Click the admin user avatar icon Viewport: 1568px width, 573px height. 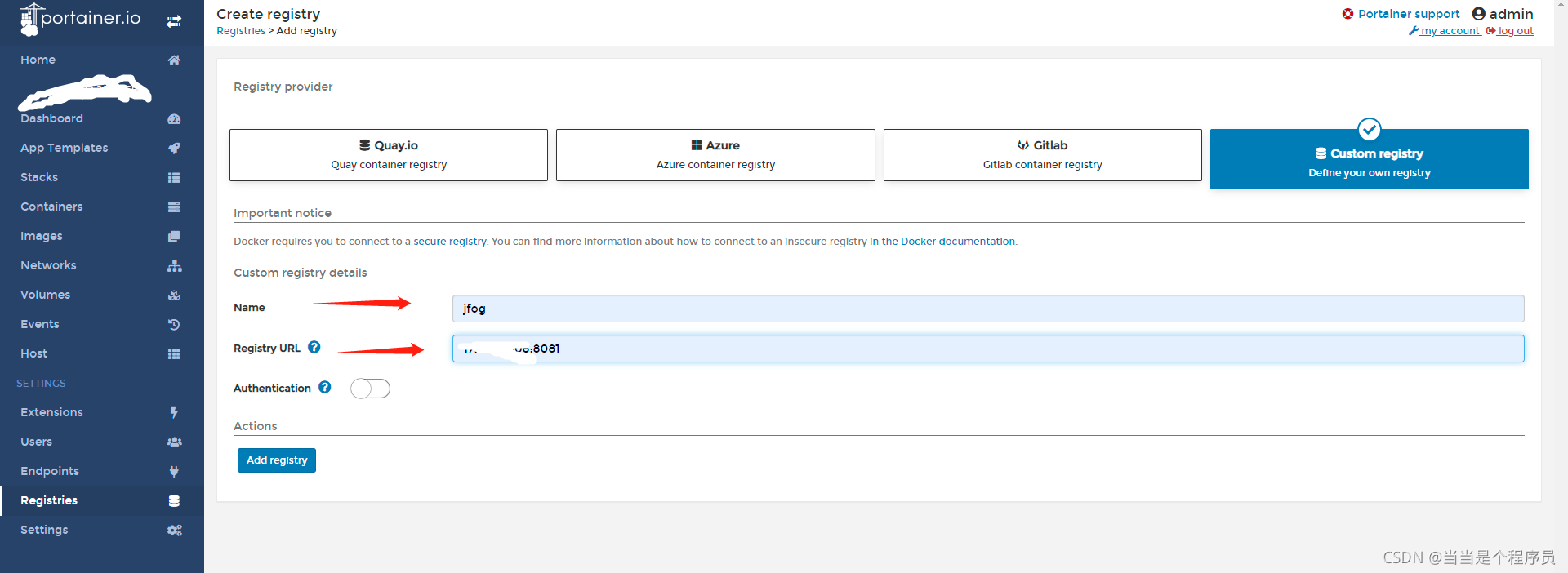pyautogui.click(x=1478, y=13)
